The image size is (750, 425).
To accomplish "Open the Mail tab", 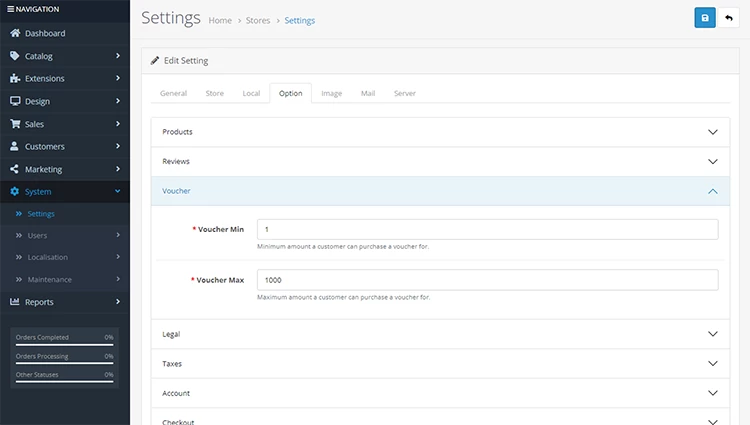I will (x=368, y=93).
